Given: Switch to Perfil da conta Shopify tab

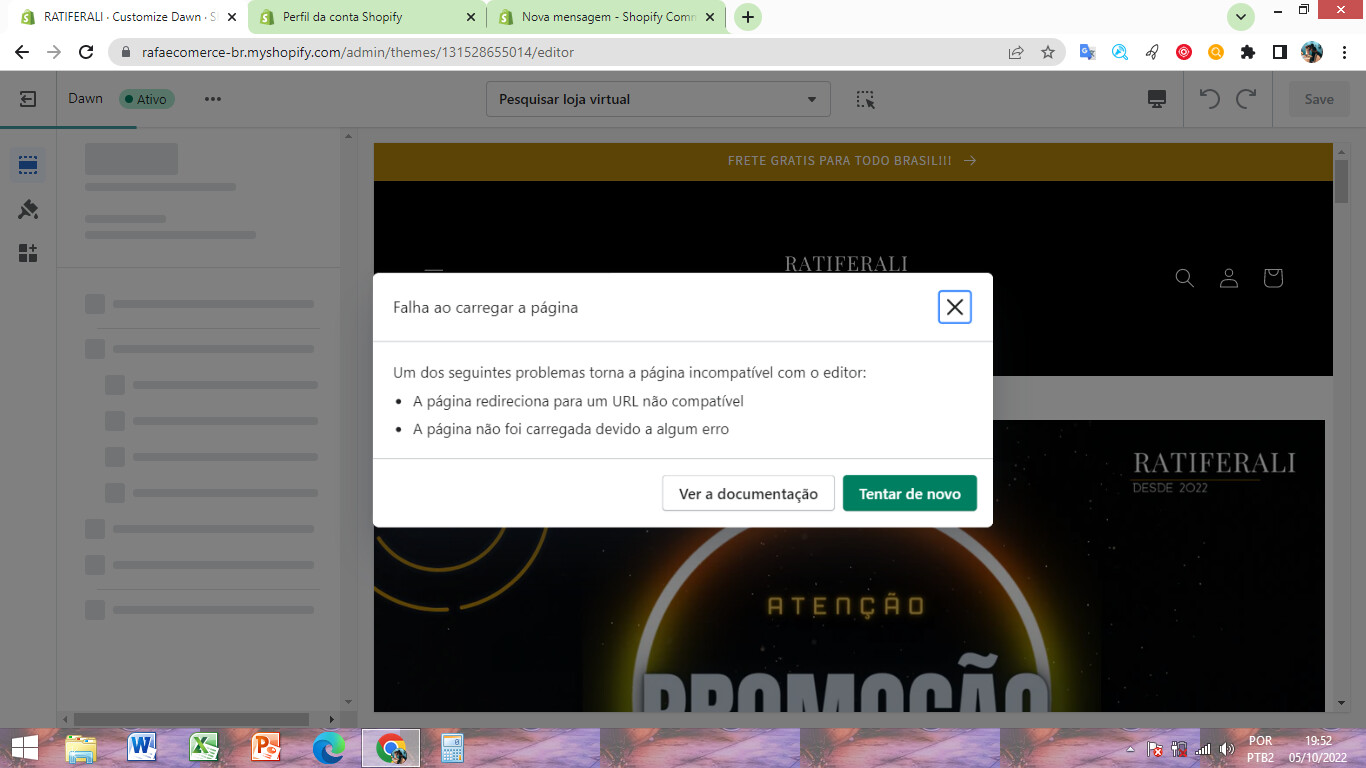Looking at the screenshot, I should coord(367,17).
